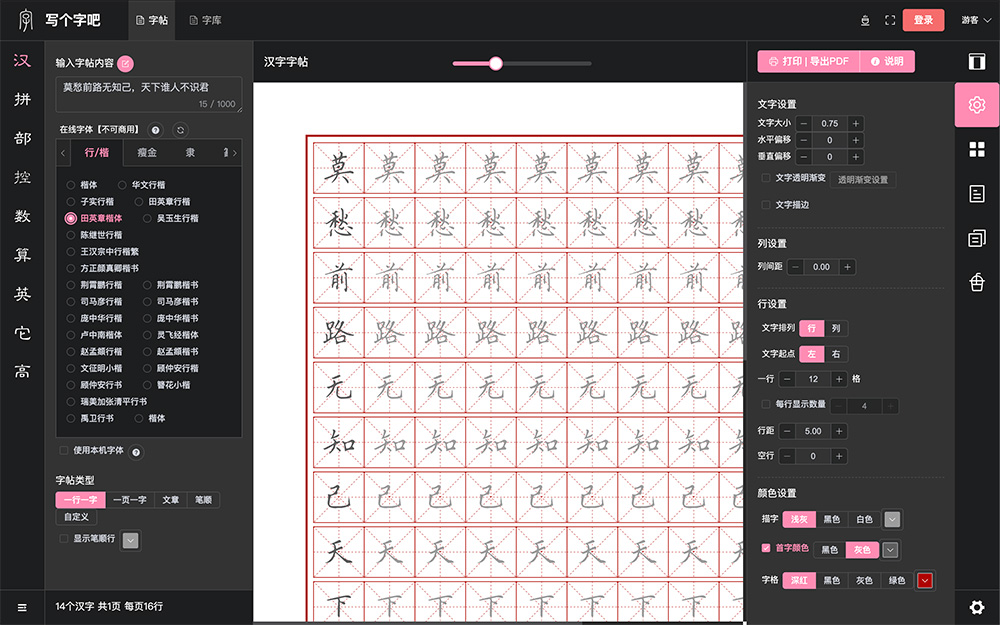Click the pink edit content icon
The width and height of the screenshot is (1000, 625).
coord(126,63)
